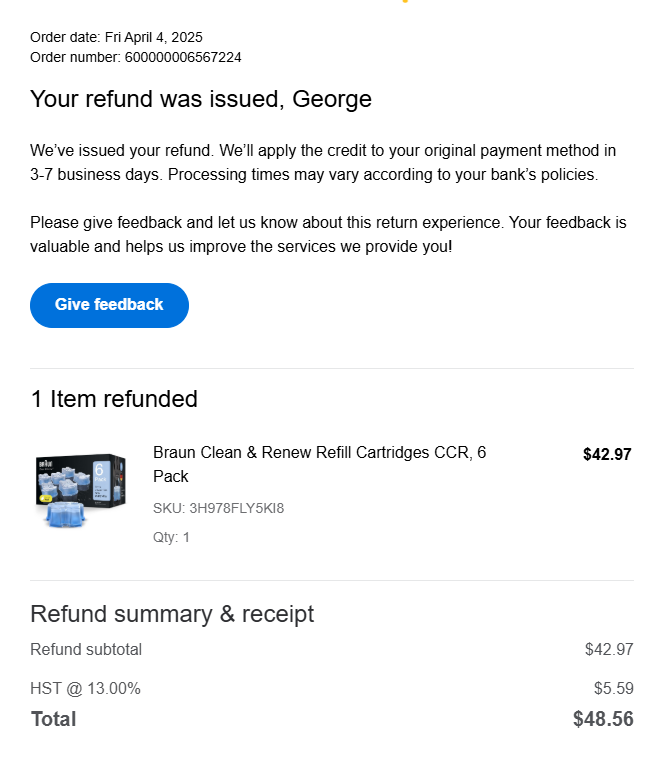Select the 'Your refund was issued, George' heading
The height and width of the screenshot is (757, 664).
click(201, 99)
